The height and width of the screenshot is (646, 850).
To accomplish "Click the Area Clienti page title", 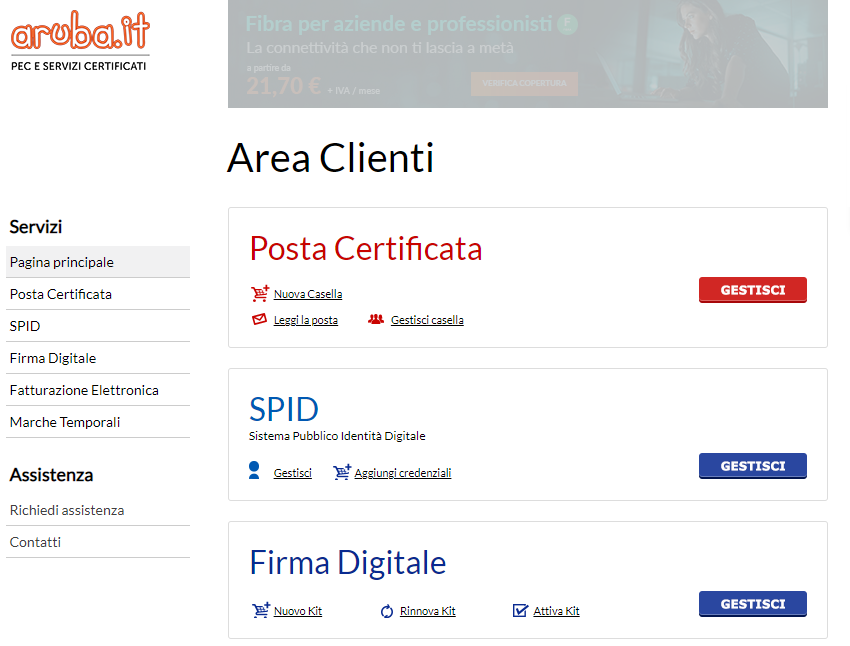I will click(x=331, y=158).
